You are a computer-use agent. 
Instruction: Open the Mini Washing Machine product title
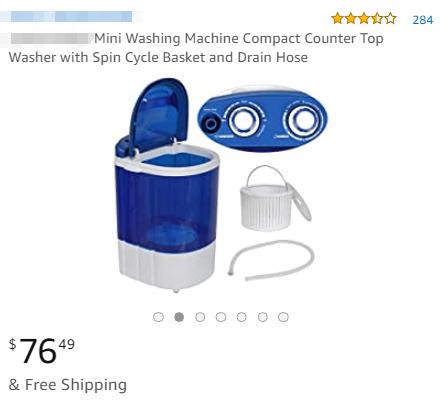(x=196, y=48)
